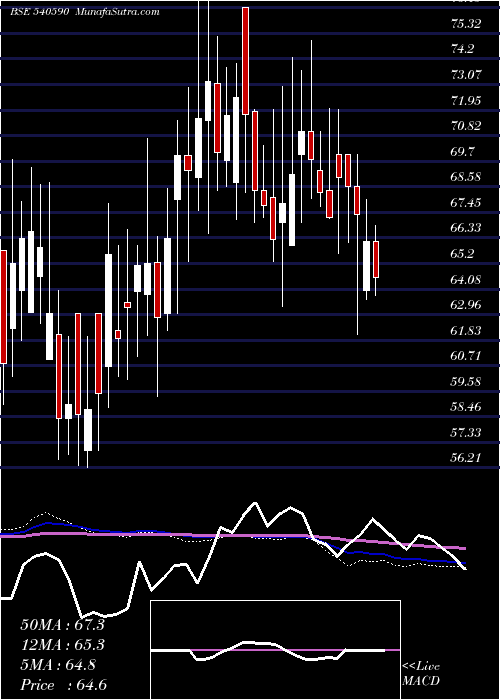Click the MACD mini chart panel
The image size is (500, 700).
tap(275, 650)
